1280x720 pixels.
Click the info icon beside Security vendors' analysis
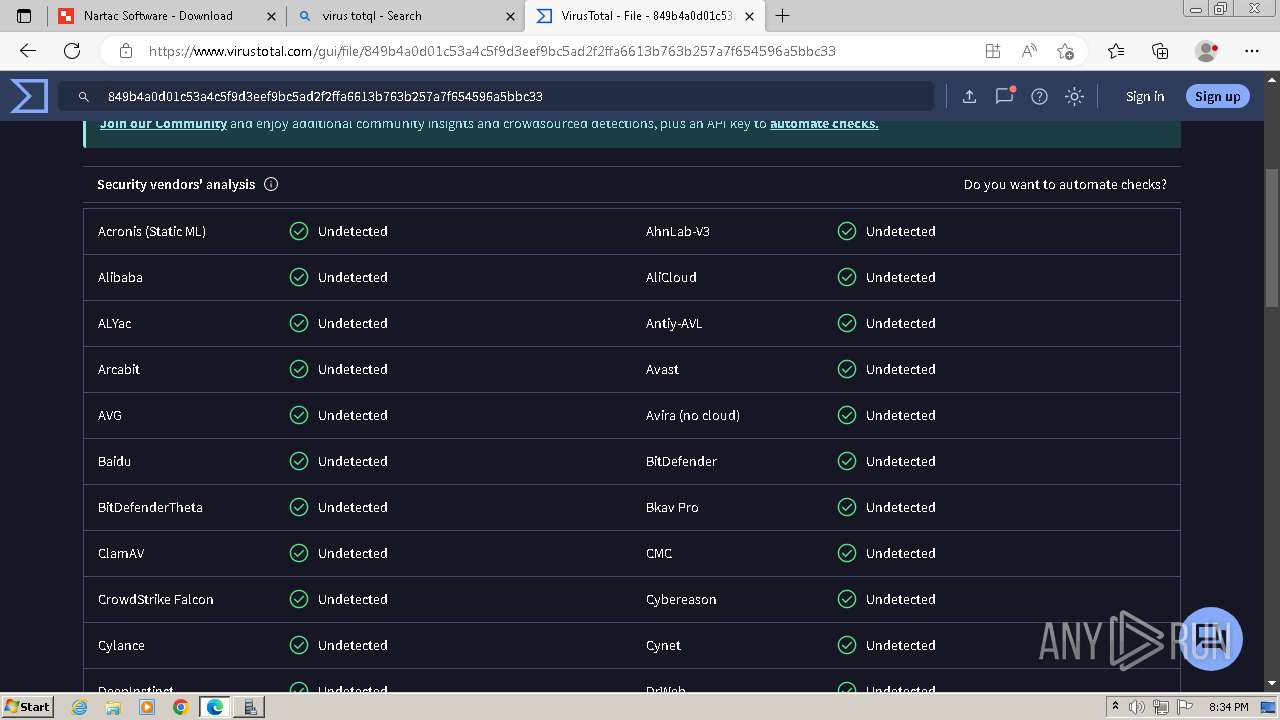pos(271,184)
